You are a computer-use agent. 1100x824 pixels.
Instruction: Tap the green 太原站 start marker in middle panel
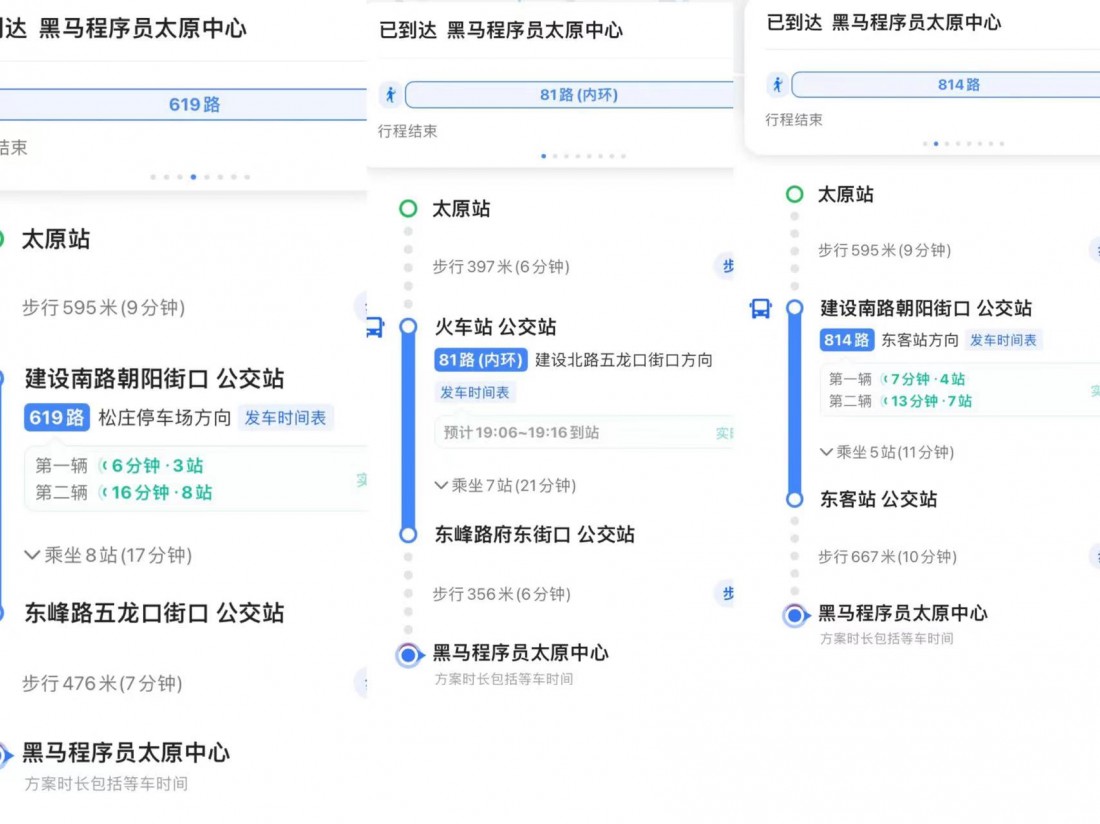408,209
